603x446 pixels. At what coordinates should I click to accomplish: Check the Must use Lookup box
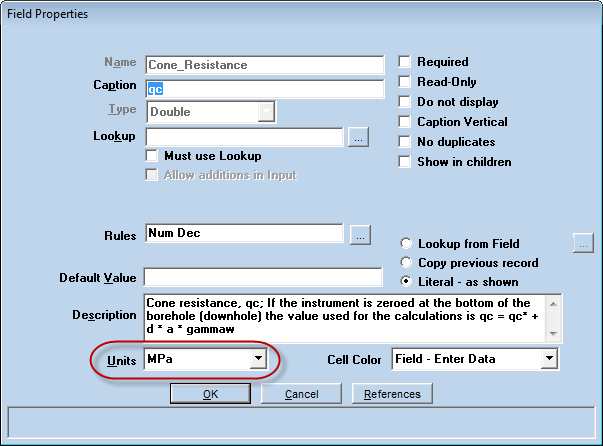[153, 156]
